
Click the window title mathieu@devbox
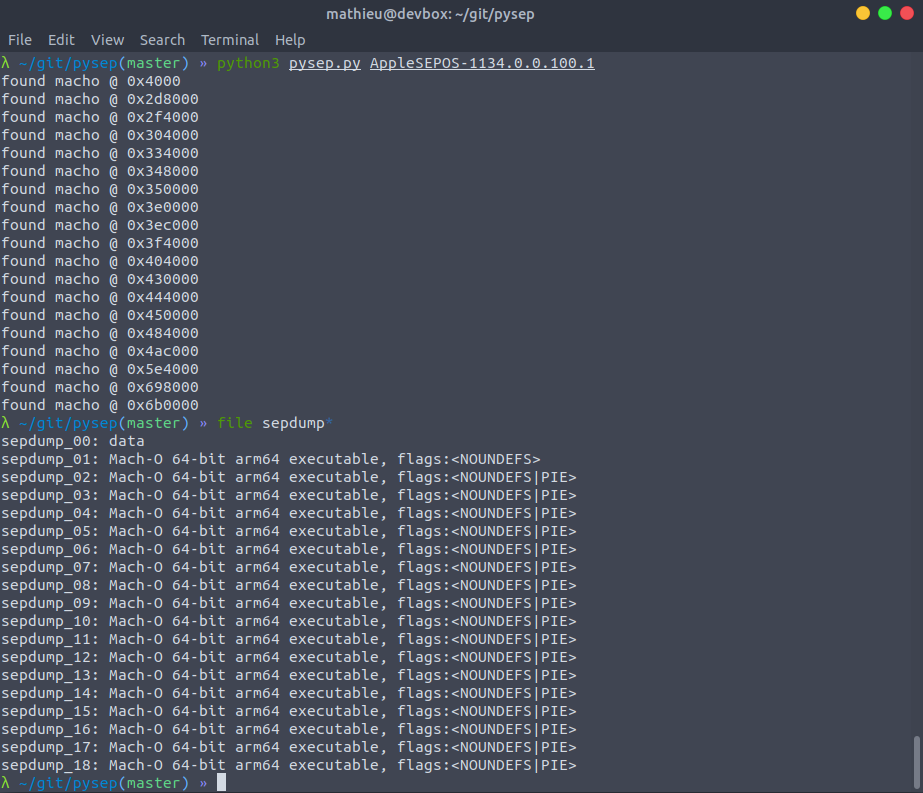[x=461, y=14]
